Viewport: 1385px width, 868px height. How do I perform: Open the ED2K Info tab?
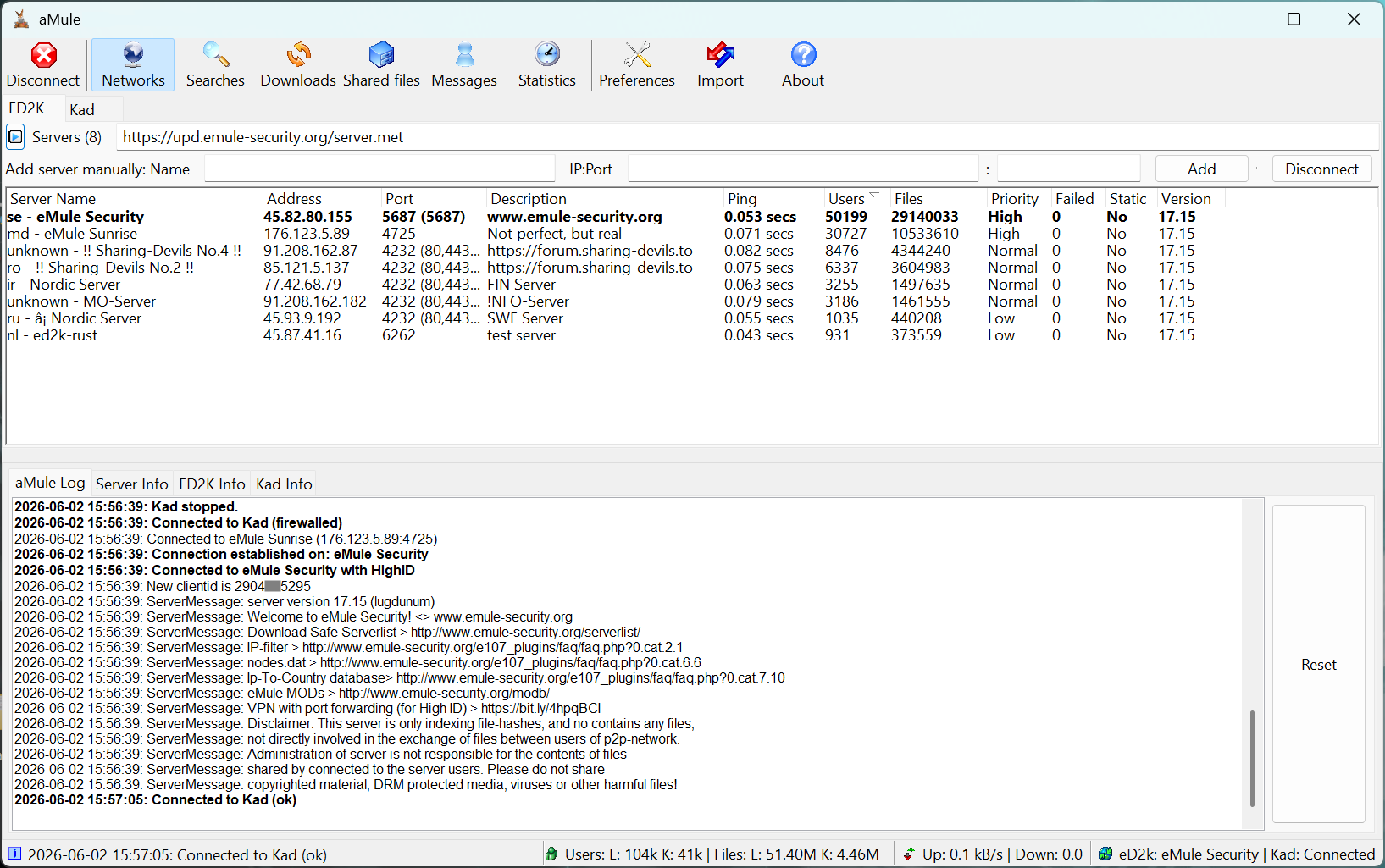(x=212, y=484)
